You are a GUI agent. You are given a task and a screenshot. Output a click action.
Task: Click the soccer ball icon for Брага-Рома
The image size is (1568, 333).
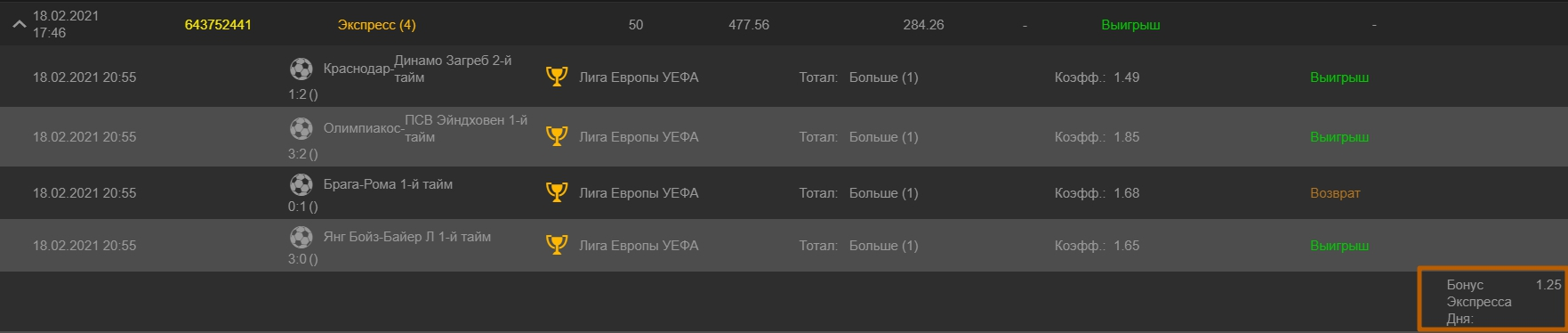click(x=302, y=184)
